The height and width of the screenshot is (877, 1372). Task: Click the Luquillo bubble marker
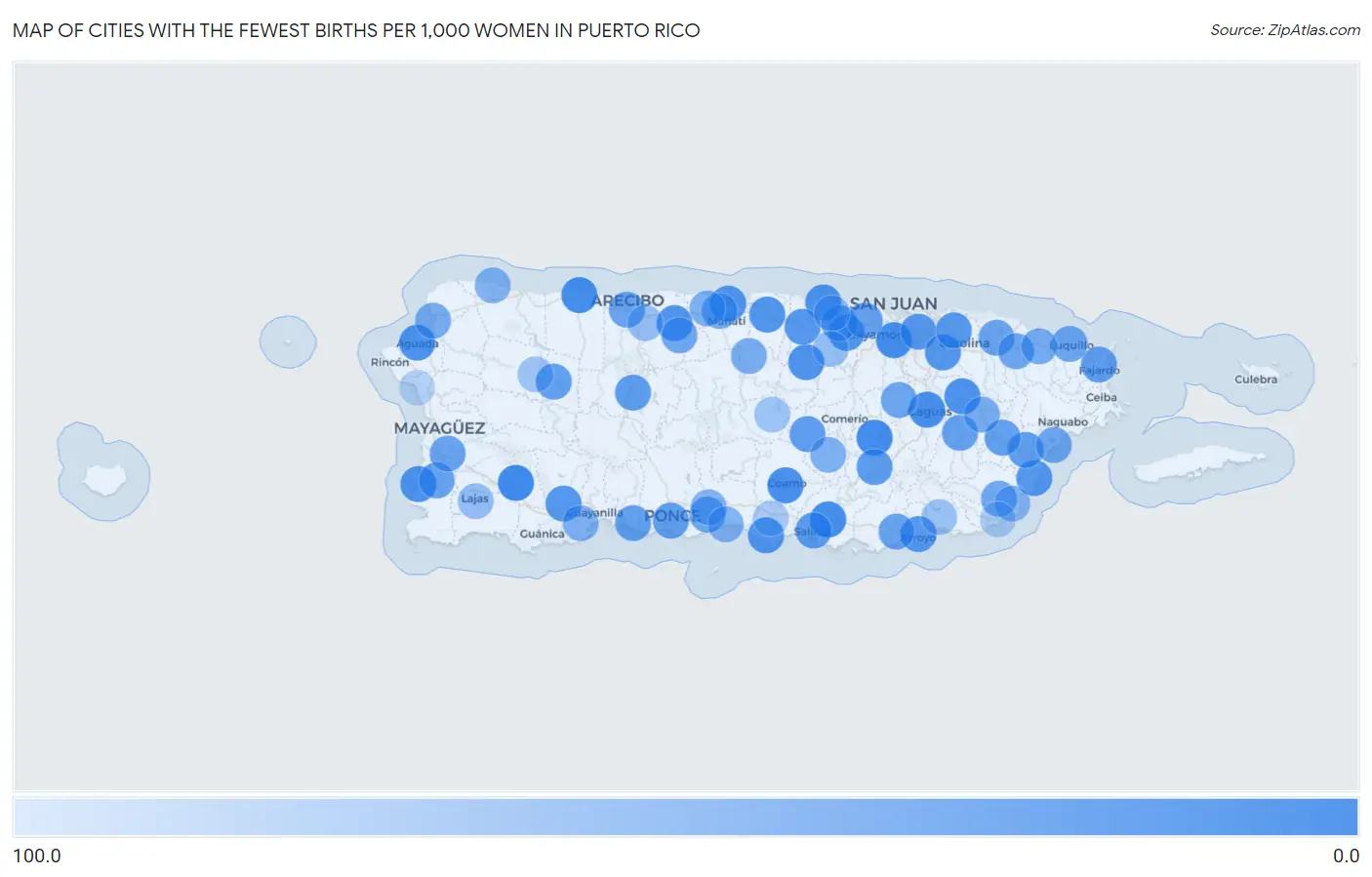tap(1069, 344)
